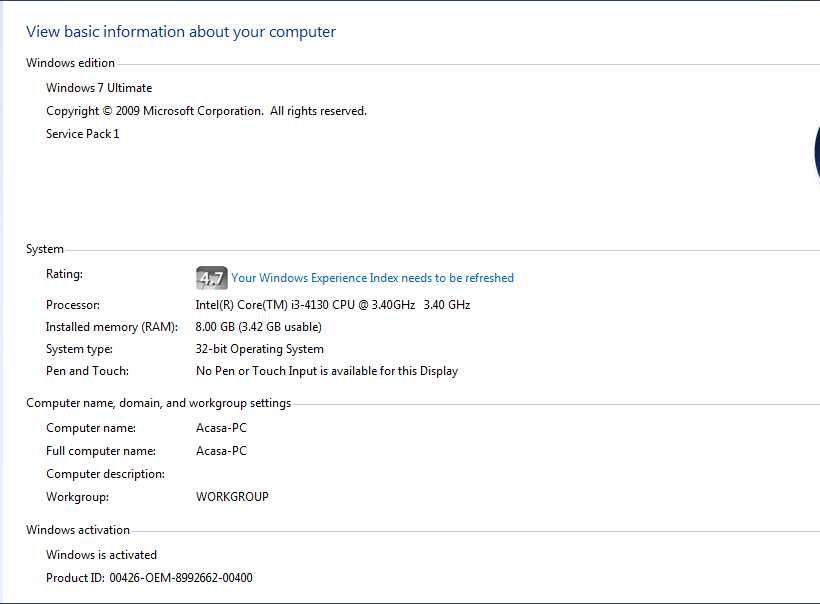Click the 'System' section header
This screenshot has width=820, height=604.
tap(44, 249)
